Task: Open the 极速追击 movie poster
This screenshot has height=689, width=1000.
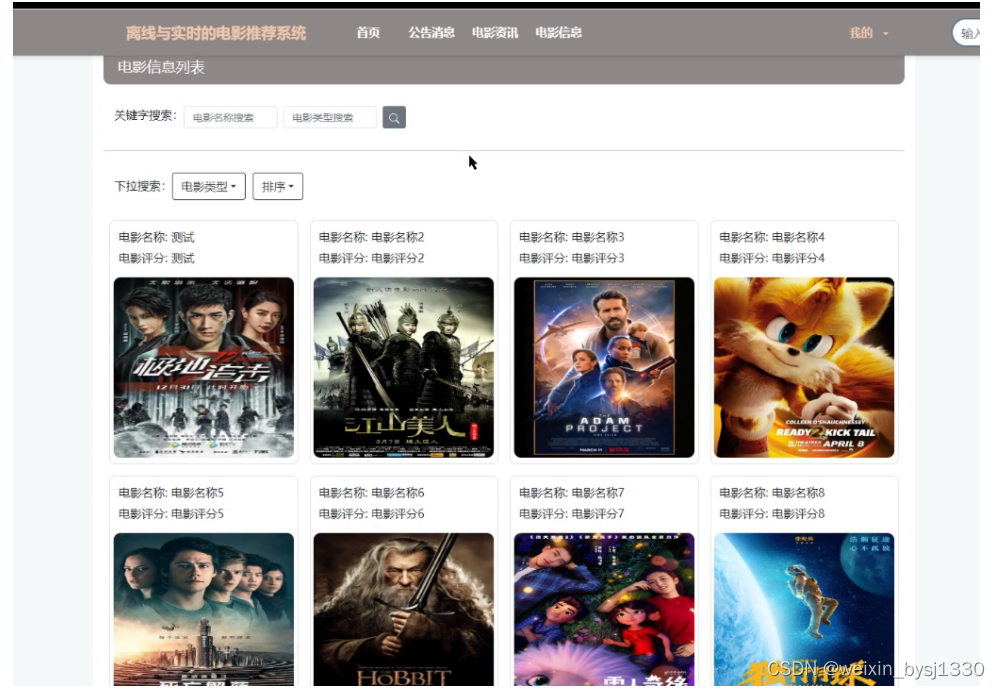Action: [203, 367]
